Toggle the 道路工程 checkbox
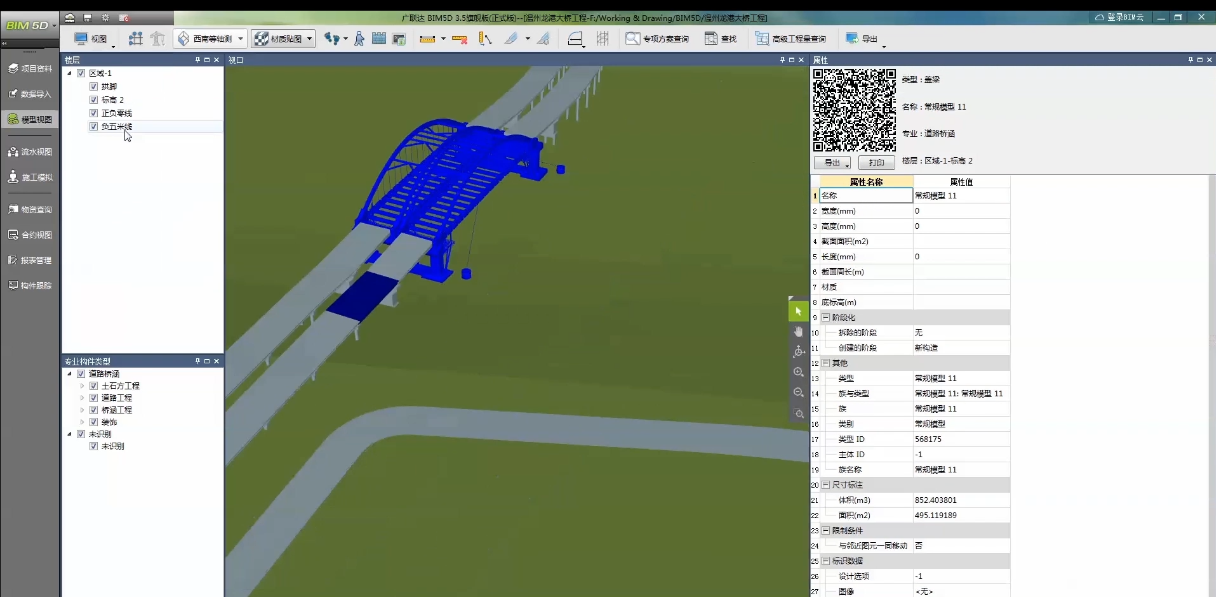Viewport: 1216px width, 597px height. pyautogui.click(x=94, y=398)
